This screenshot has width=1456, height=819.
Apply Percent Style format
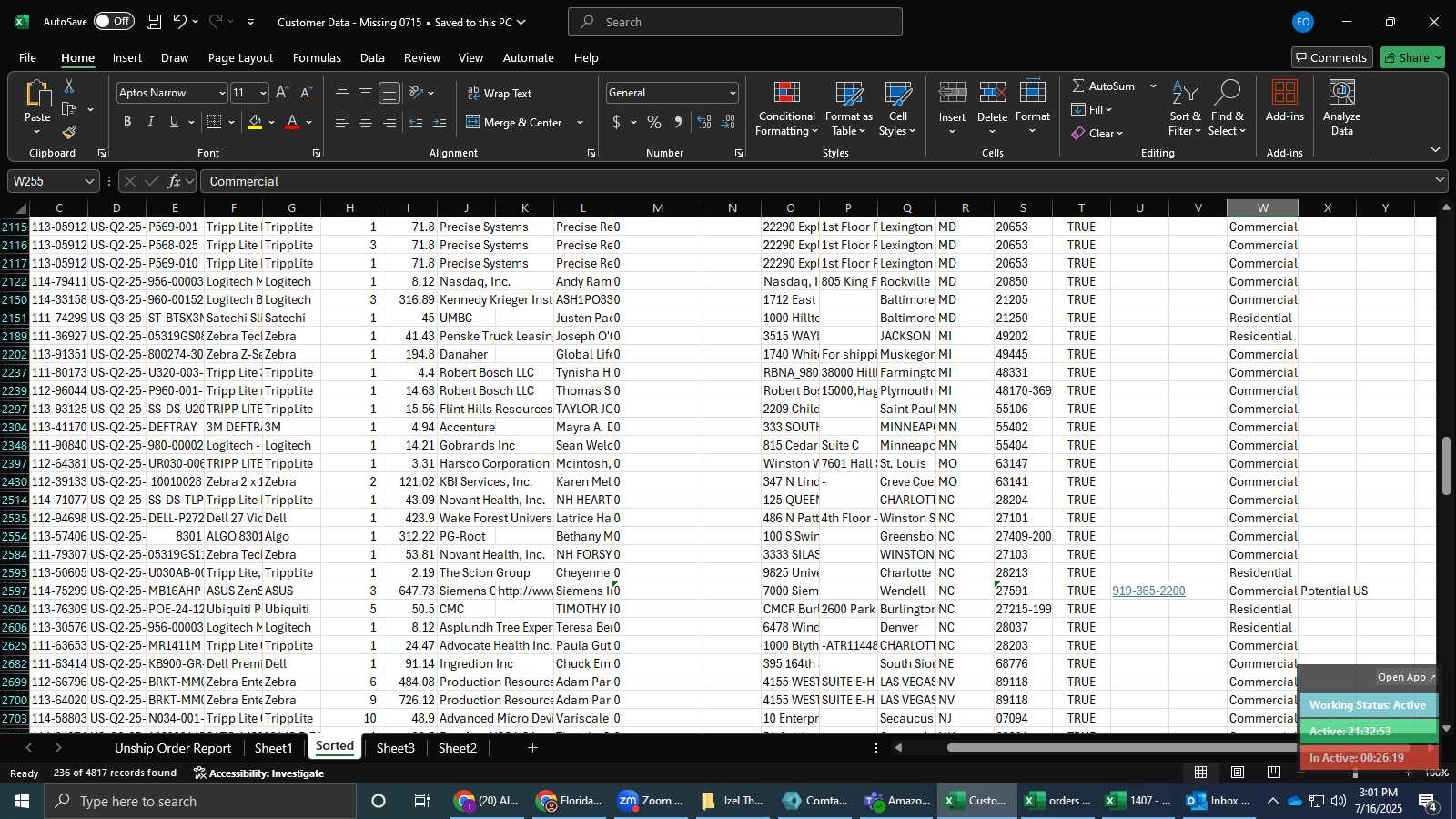pyautogui.click(x=654, y=122)
